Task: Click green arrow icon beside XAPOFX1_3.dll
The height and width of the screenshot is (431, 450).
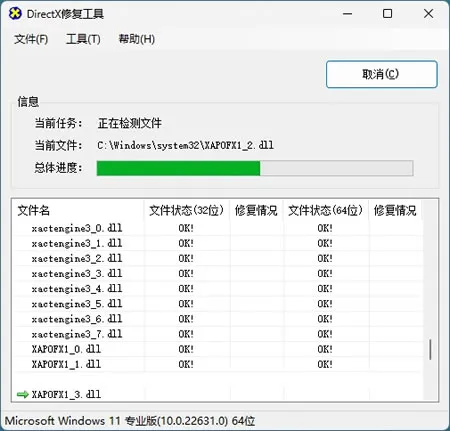Action: tap(23, 395)
